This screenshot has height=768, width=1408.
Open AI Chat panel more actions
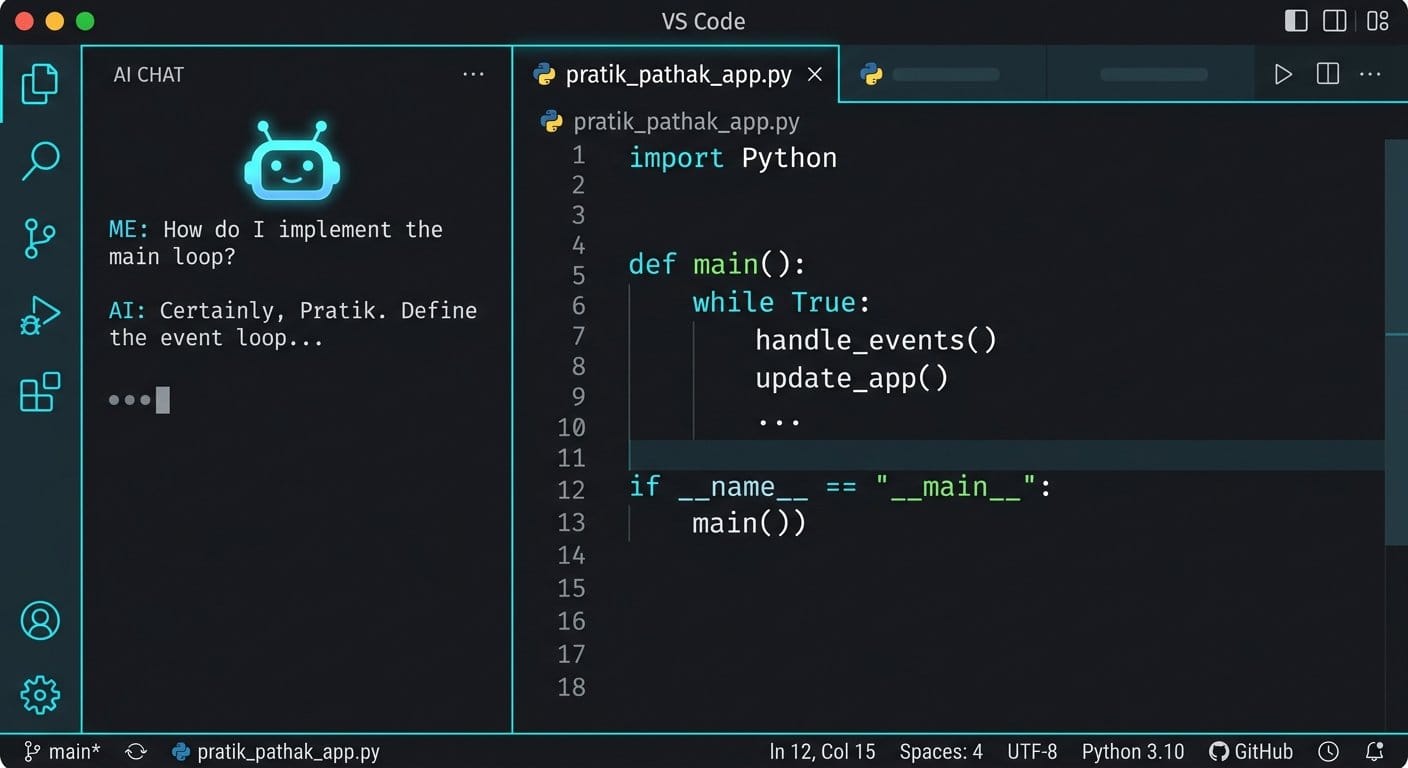coord(473,74)
